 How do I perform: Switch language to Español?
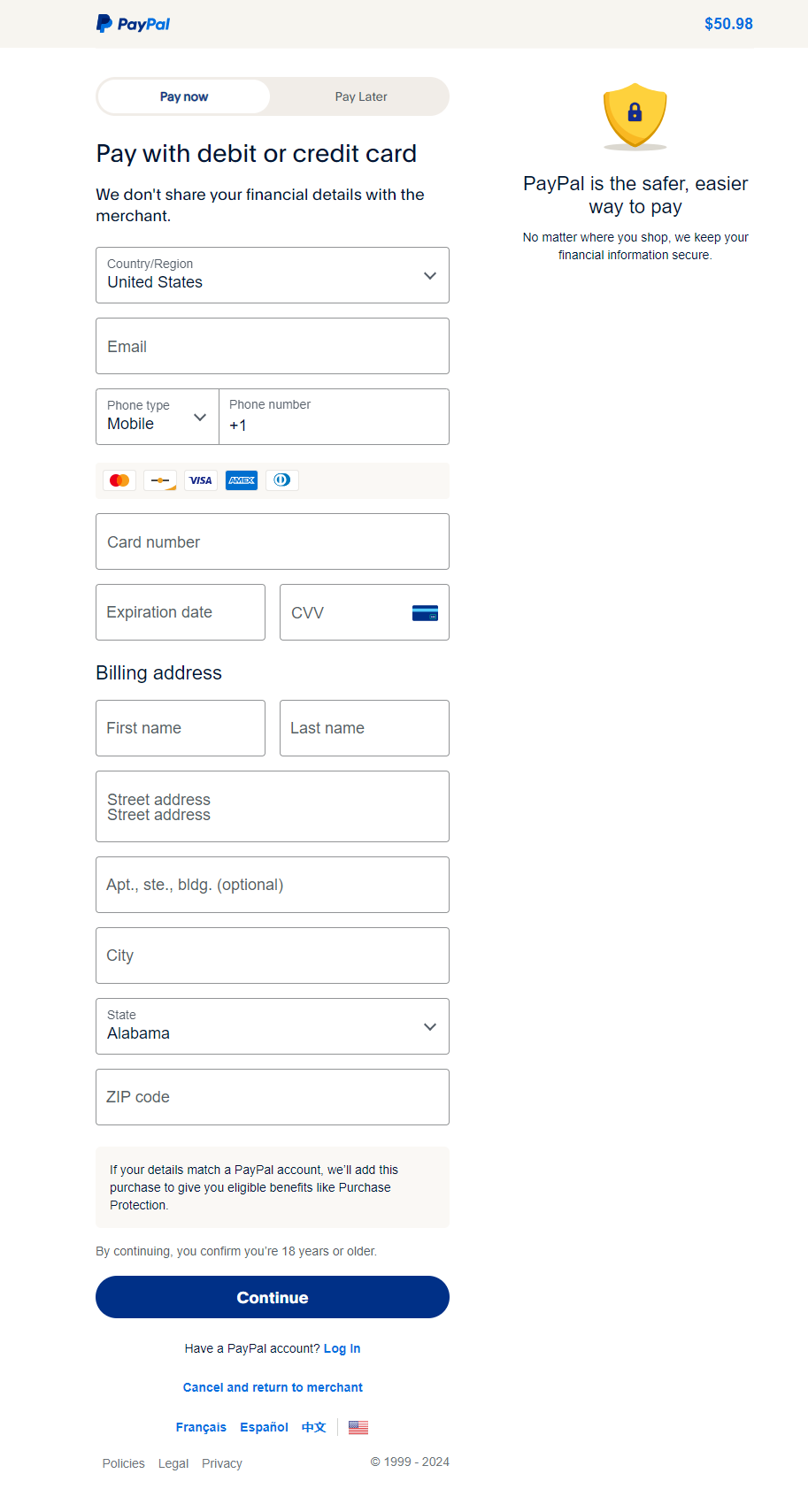pos(264,1427)
